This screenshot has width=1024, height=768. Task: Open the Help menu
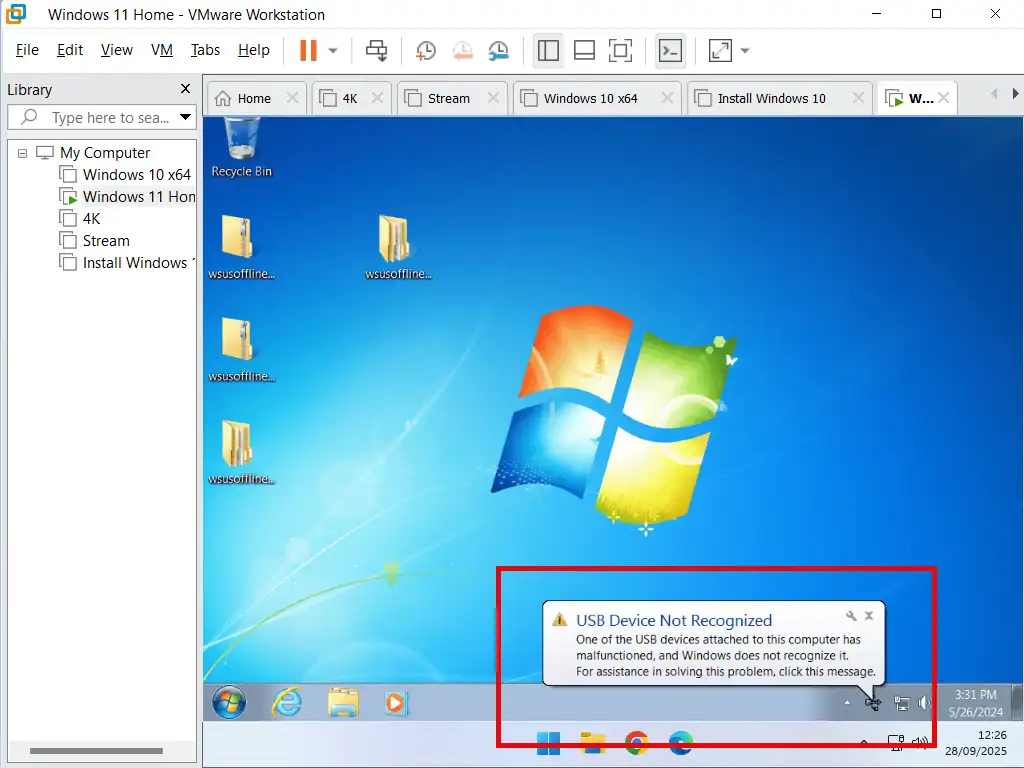point(253,50)
